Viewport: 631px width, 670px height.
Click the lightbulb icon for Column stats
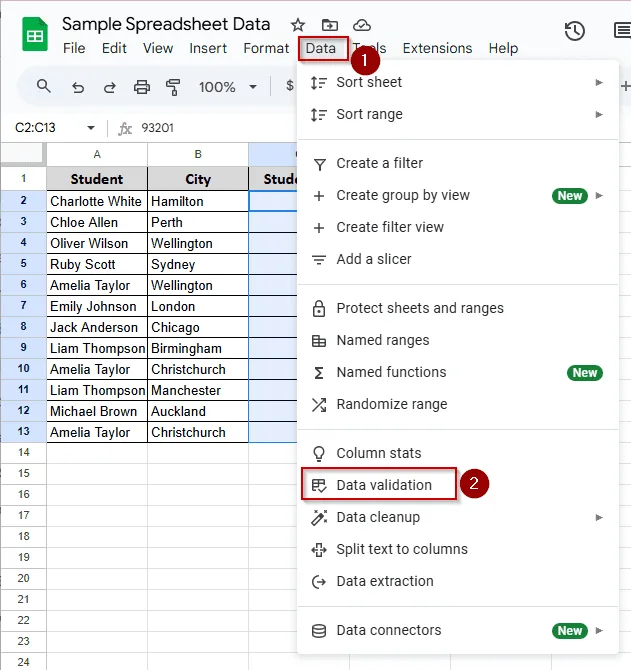[x=319, y=454]
